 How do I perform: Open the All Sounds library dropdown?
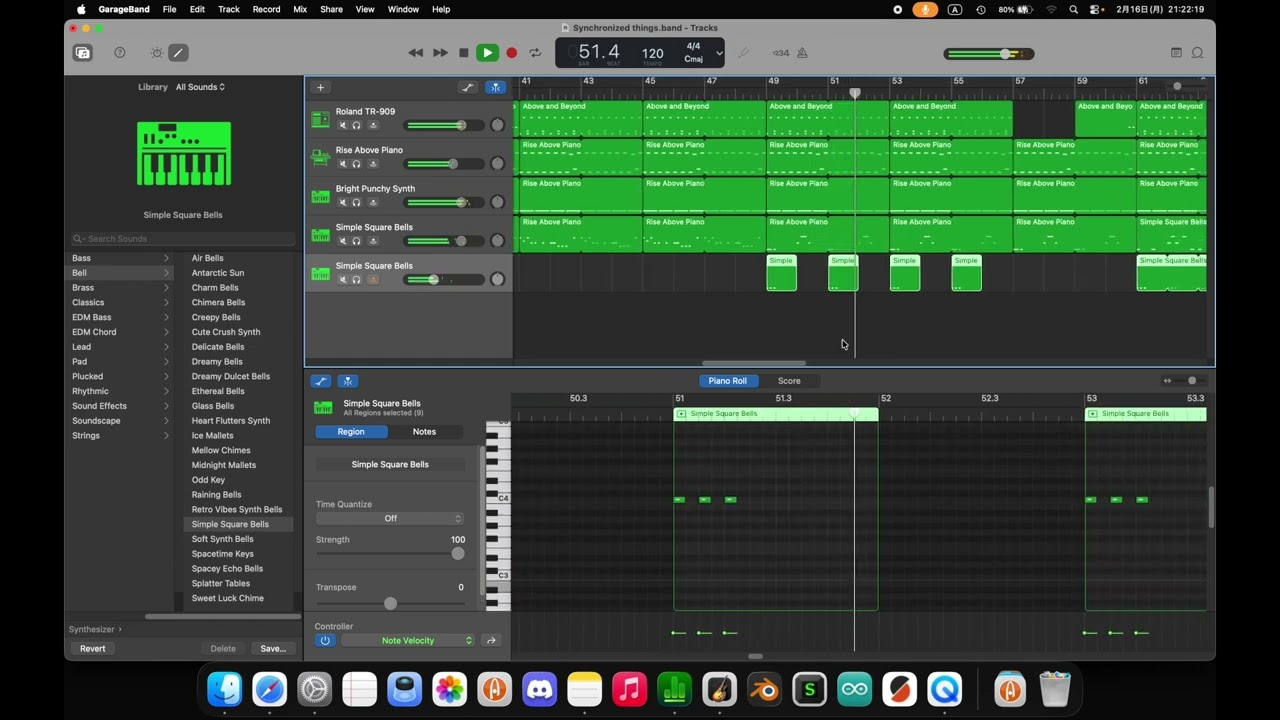point(200,87)
